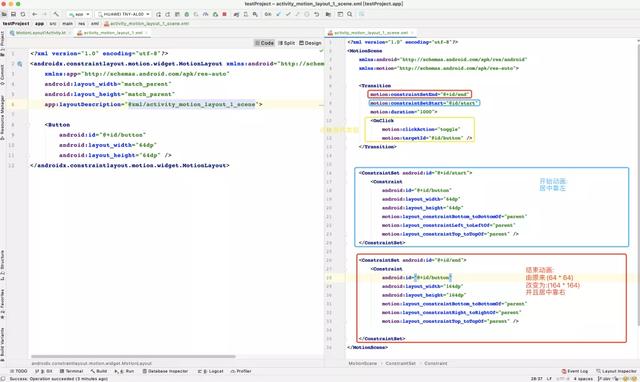The image size is (640, 382).
Task: Click the 'Success: Operation succeeded' status message
Action: point(58,379)
